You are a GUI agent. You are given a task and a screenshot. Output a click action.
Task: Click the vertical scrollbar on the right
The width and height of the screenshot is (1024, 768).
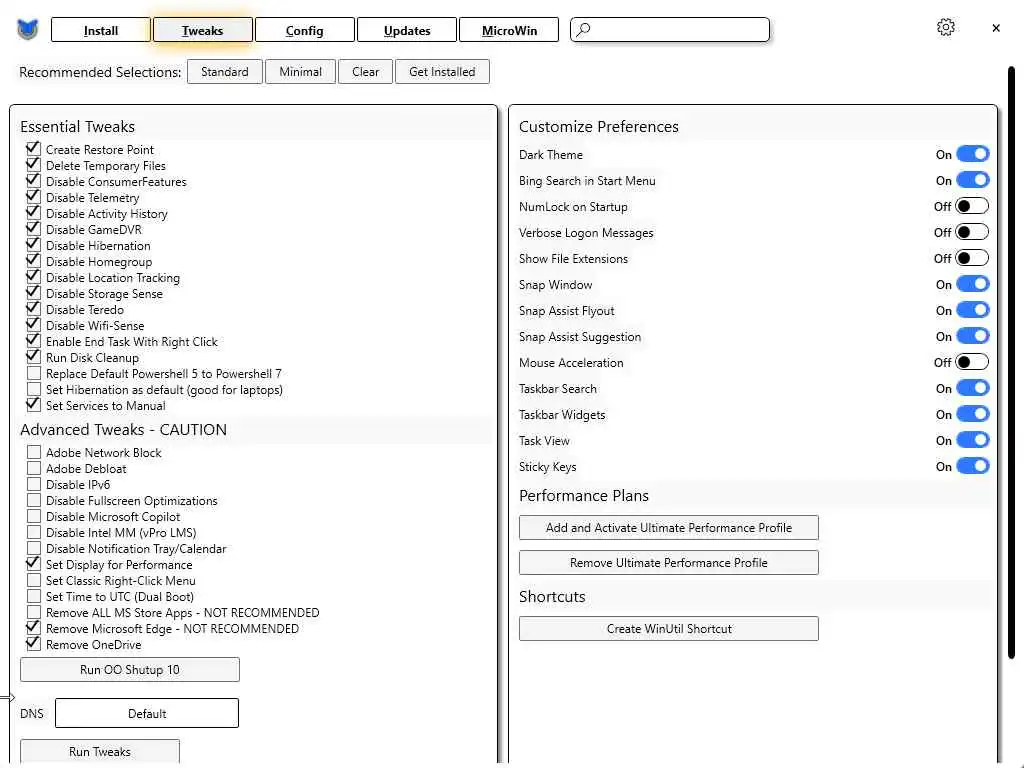click(x=1011, y=362)
